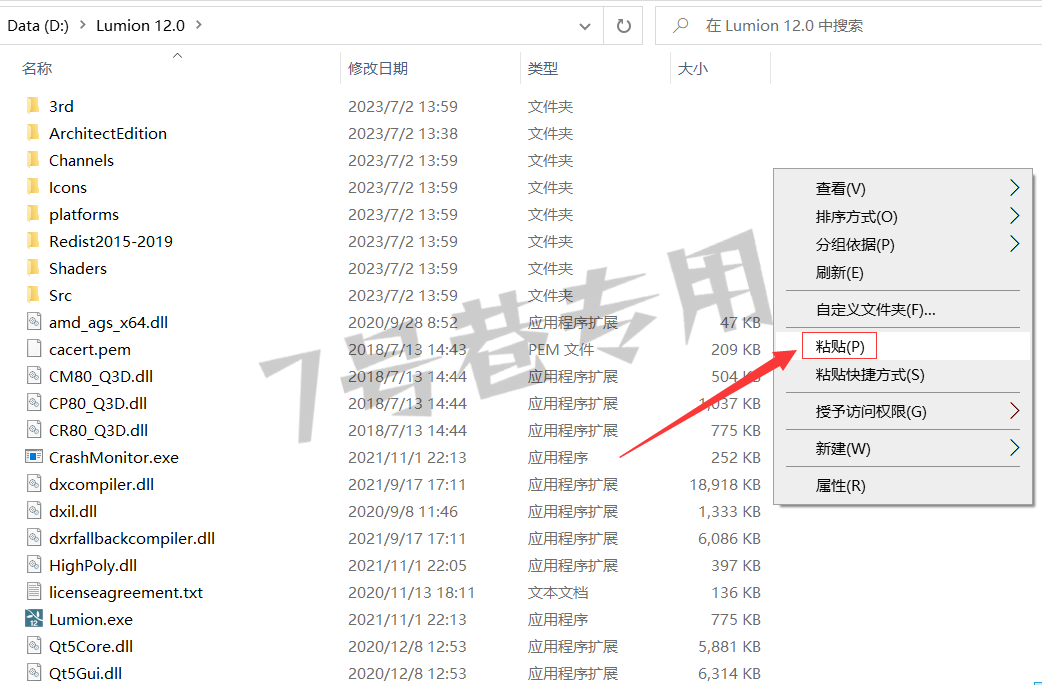The image size is (1042, 685).
Task: Open the address bar history dropdown
Action: pos(585,26)
